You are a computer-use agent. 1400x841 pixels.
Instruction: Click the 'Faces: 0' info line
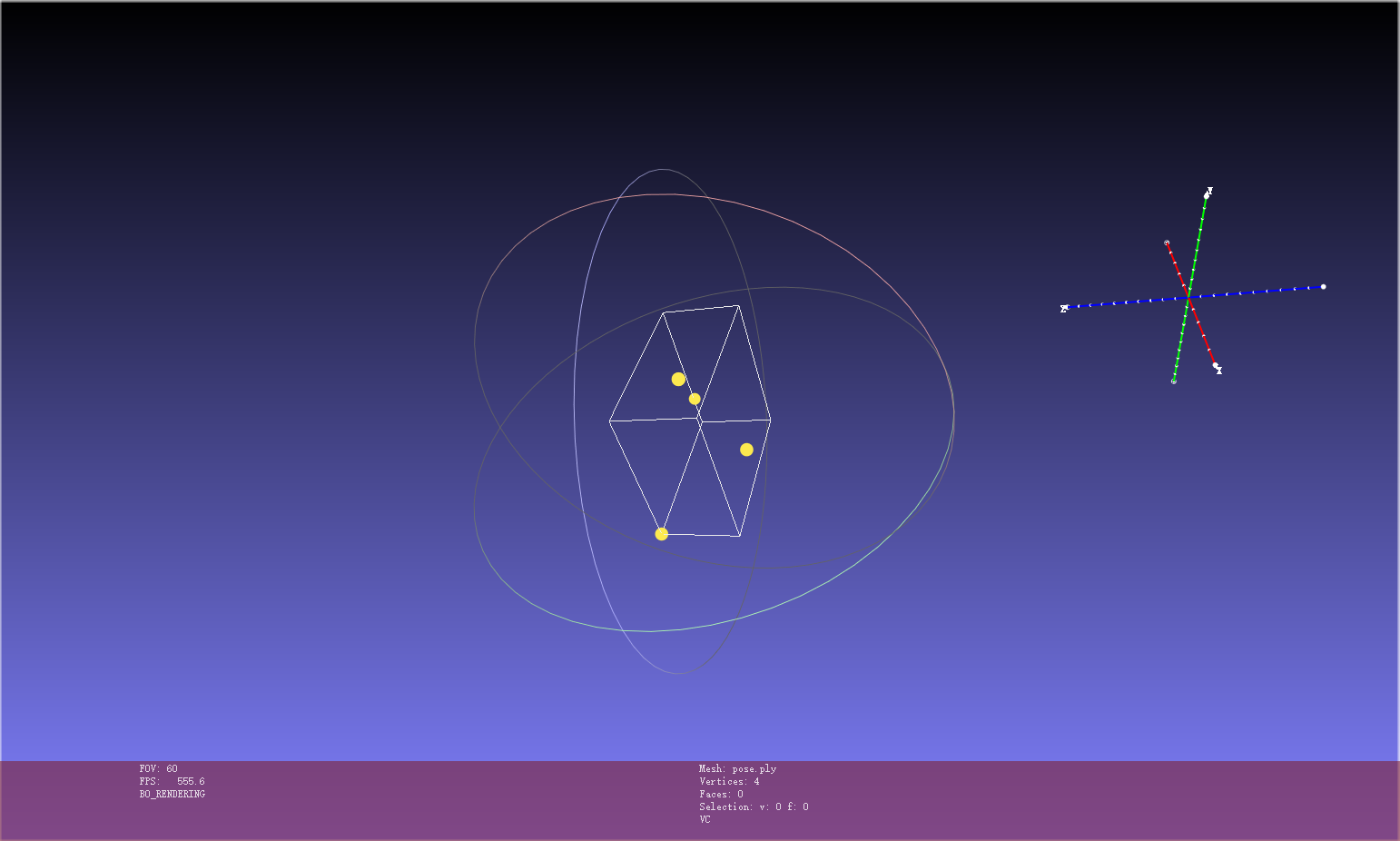pyautogui.click(x=722, y=794)
